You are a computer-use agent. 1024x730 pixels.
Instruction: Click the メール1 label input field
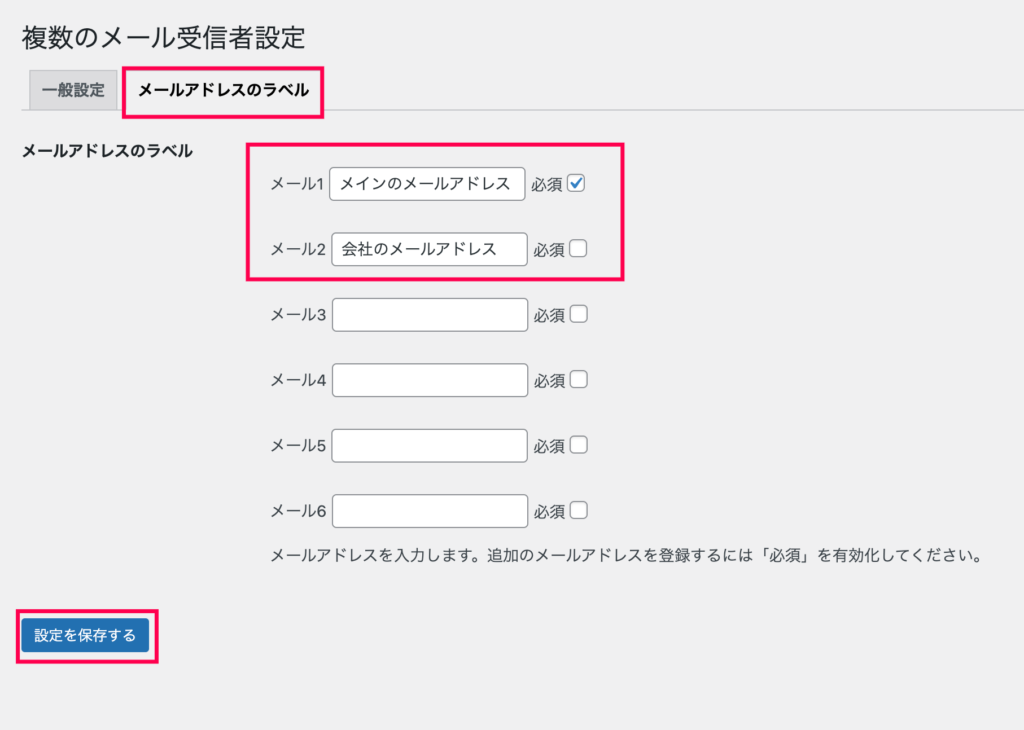point(427,184)
